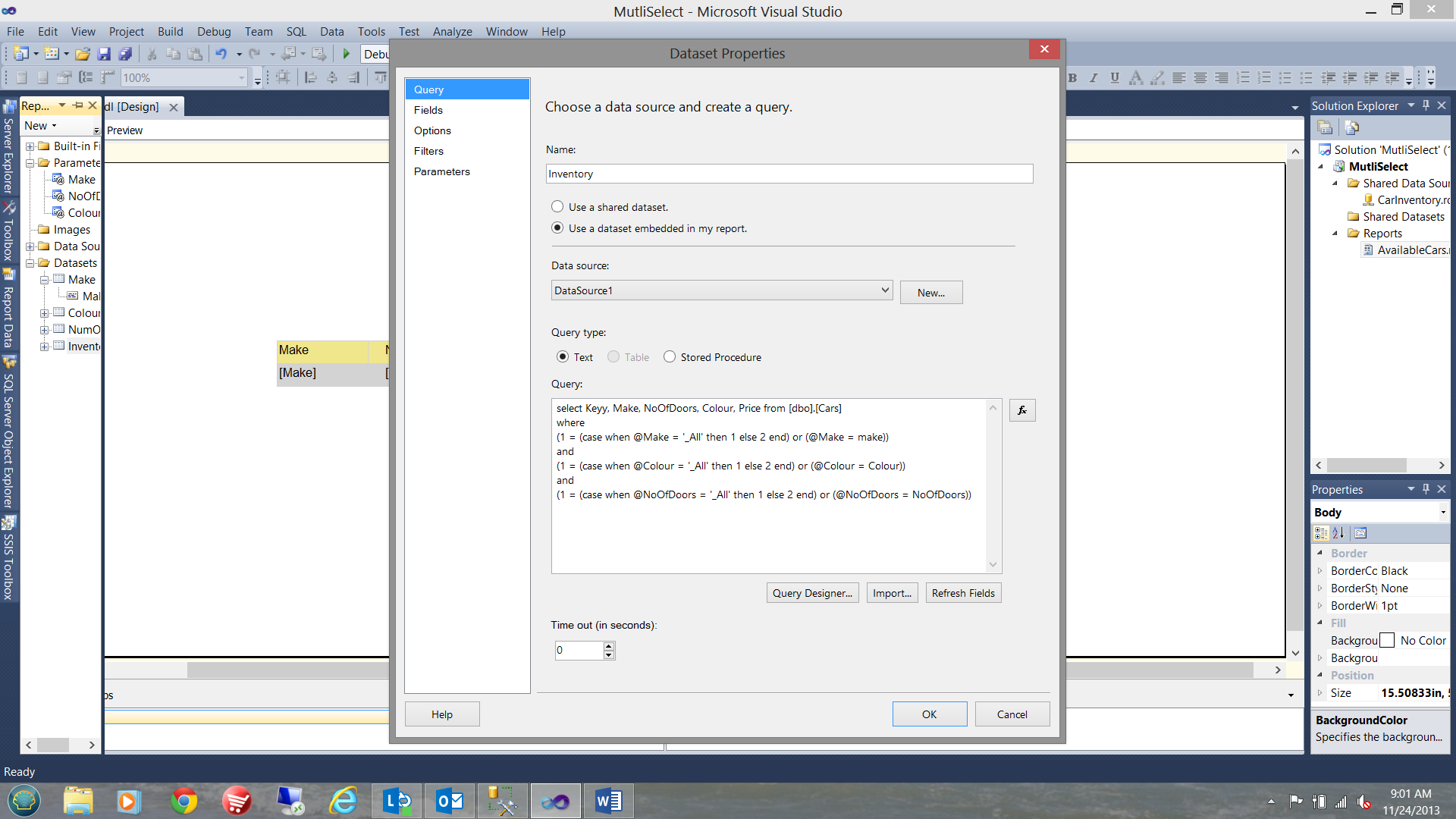This screenshot has height=819, width=1456.
Task: Click the Query Designer button
Action: [812, 593]
